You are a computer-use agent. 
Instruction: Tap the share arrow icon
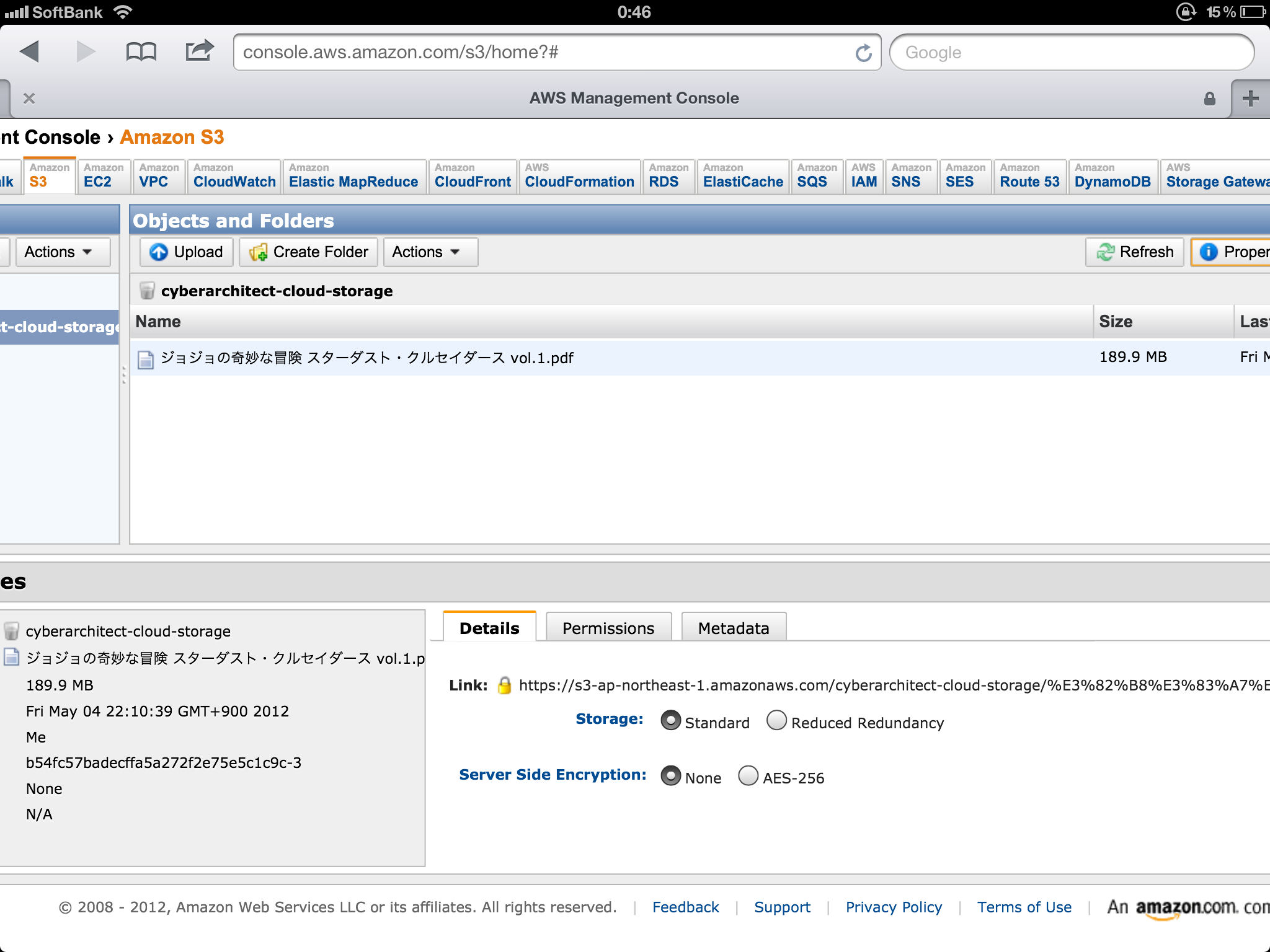coord(199,50)
